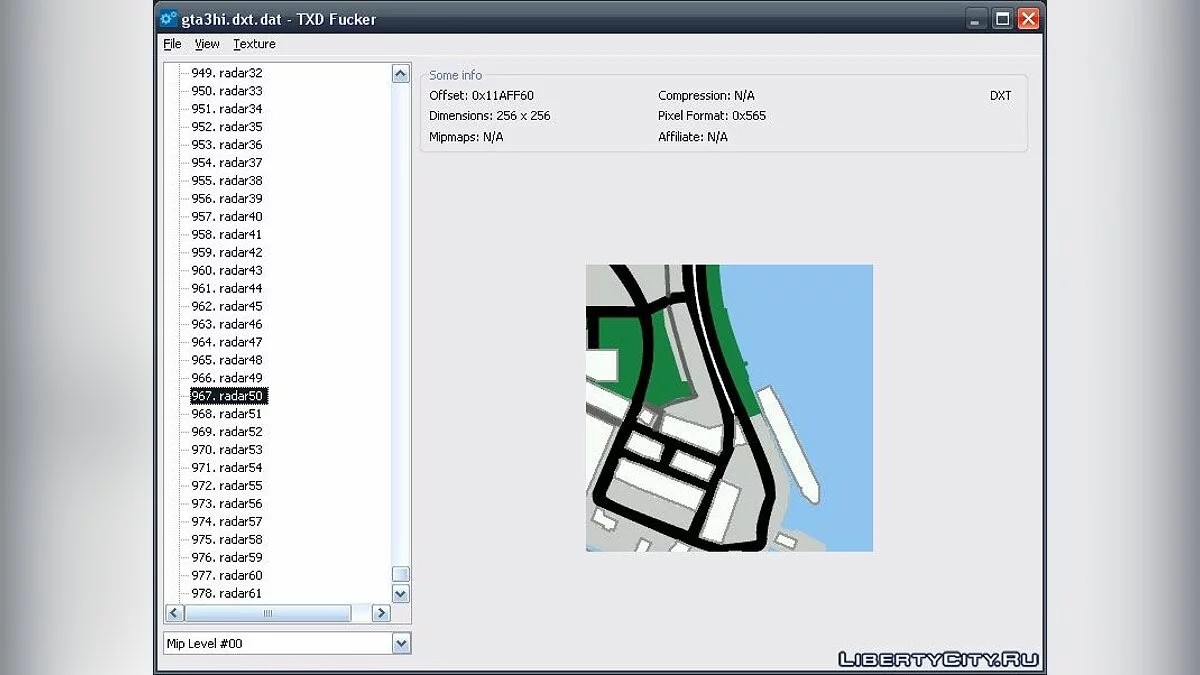Viewport: 1200px width, 675px height.
Task: Click the vertical scrollbar thumb
Action: 401,573
